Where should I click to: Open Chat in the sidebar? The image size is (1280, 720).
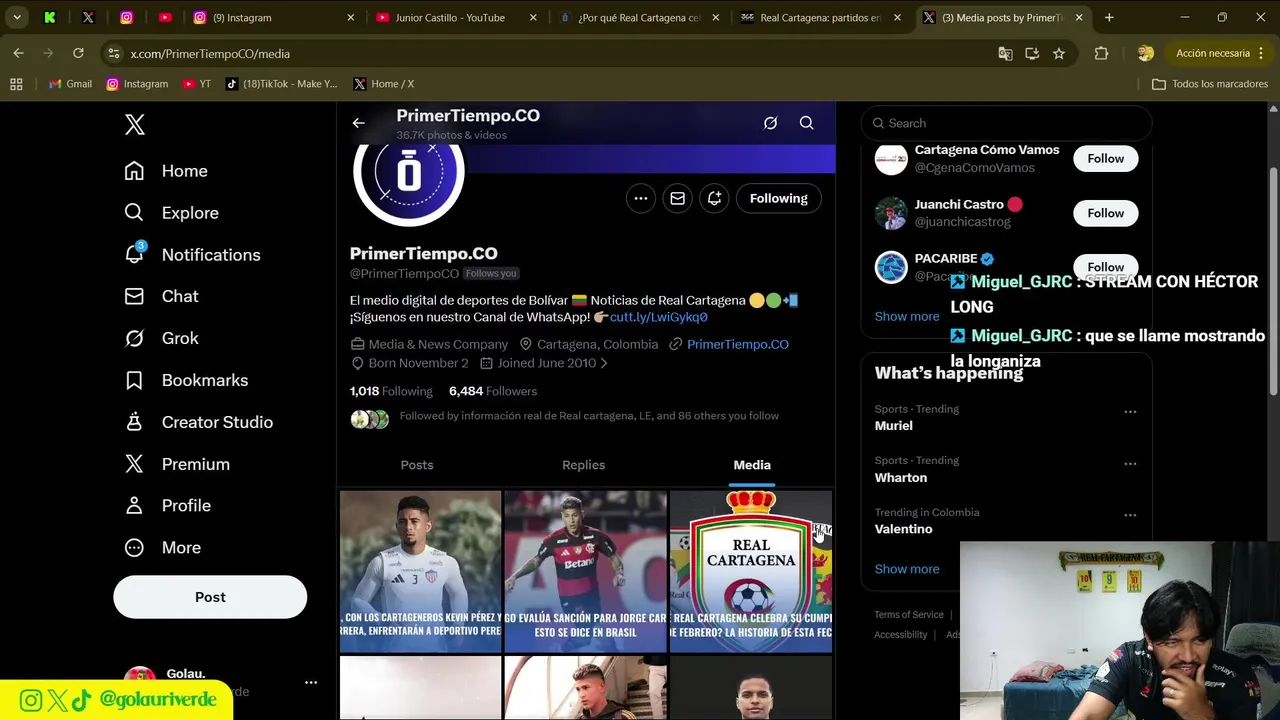click(x=161, y=297)
